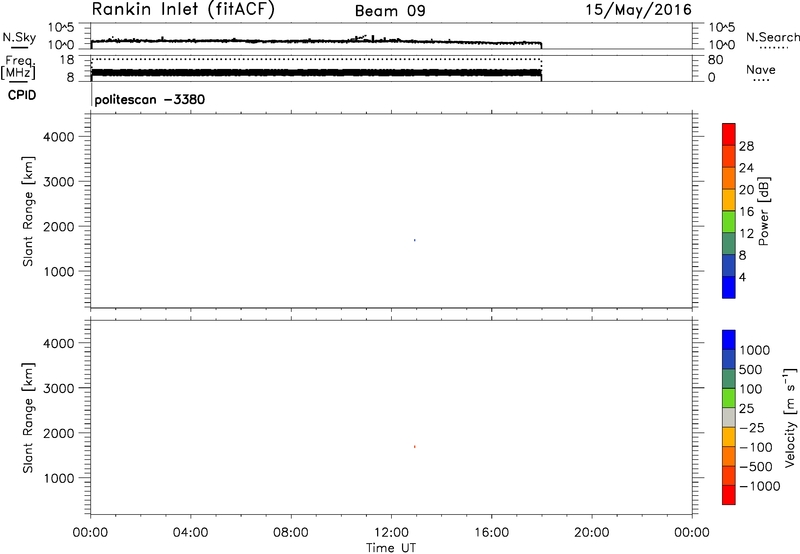Click the 'N.Search' legend label
Viewport: 800px width, 554px height.
click(772, 37)
